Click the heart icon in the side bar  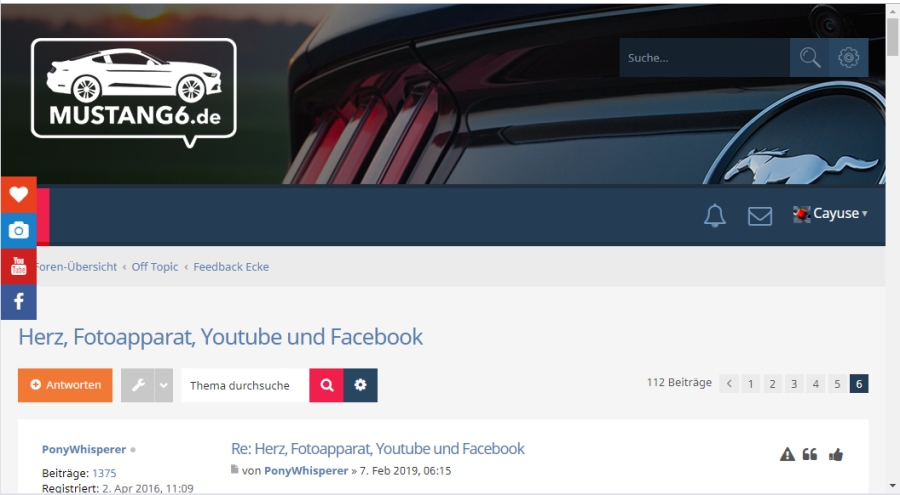[x=18, y=195]
